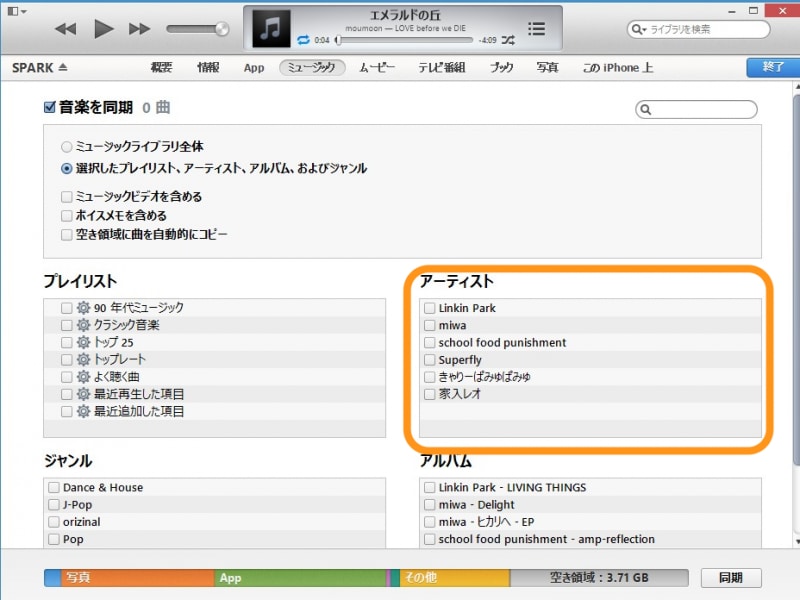800x600 pixels.
Task: Check the Pop genre checkbox
Action: (x=54, y=539)
